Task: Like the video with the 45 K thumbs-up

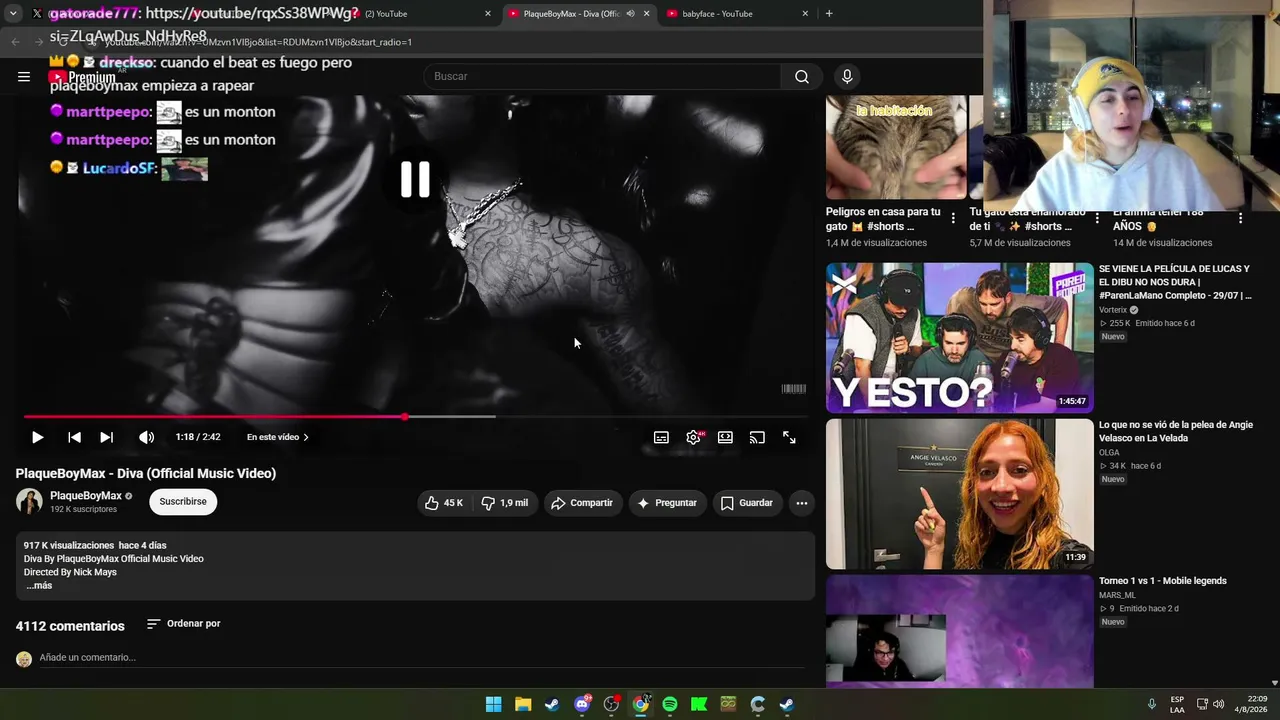Action: 444,503
